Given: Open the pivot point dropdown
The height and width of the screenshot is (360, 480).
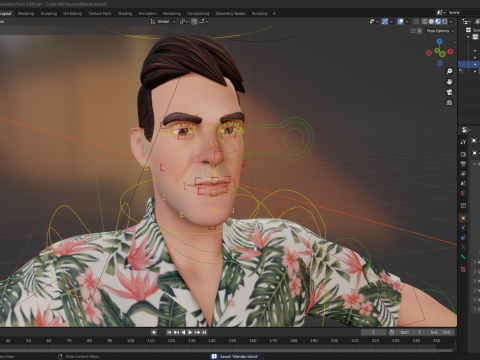Looking at the screenshot, I should coord(184,22).
